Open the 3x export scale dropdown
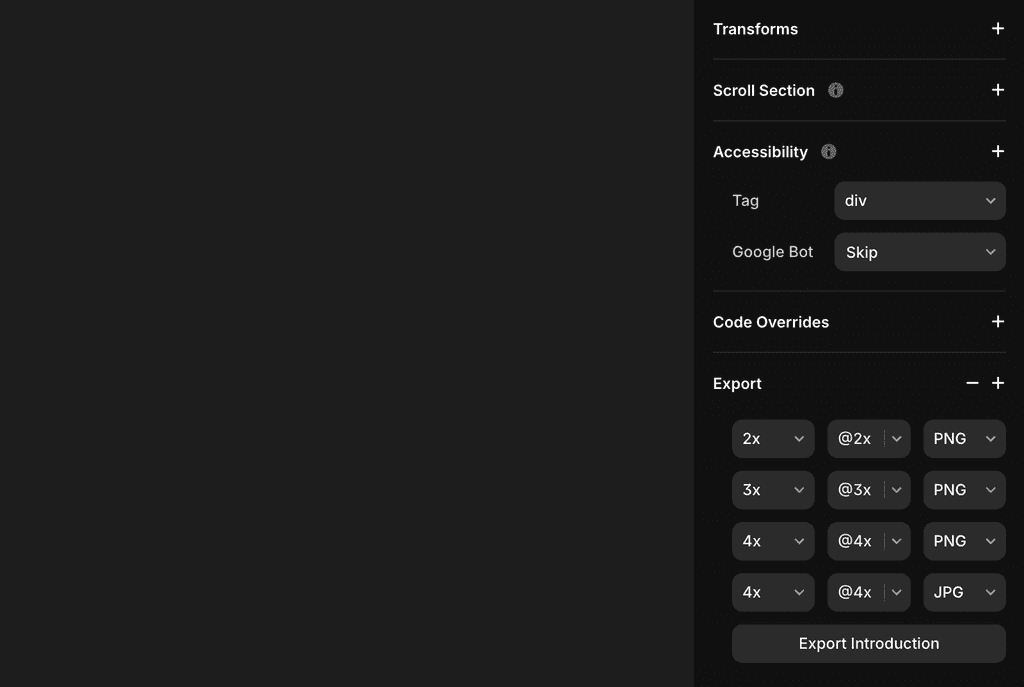 point(772,490)
